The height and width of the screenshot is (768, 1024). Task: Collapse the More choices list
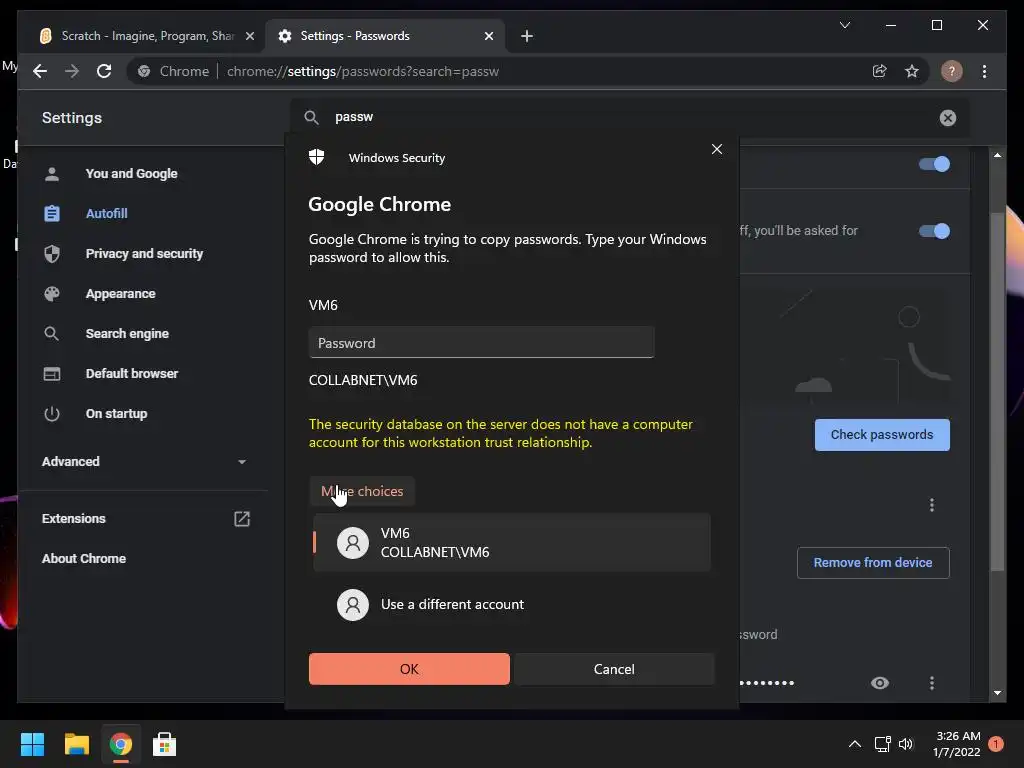[362, 491]
